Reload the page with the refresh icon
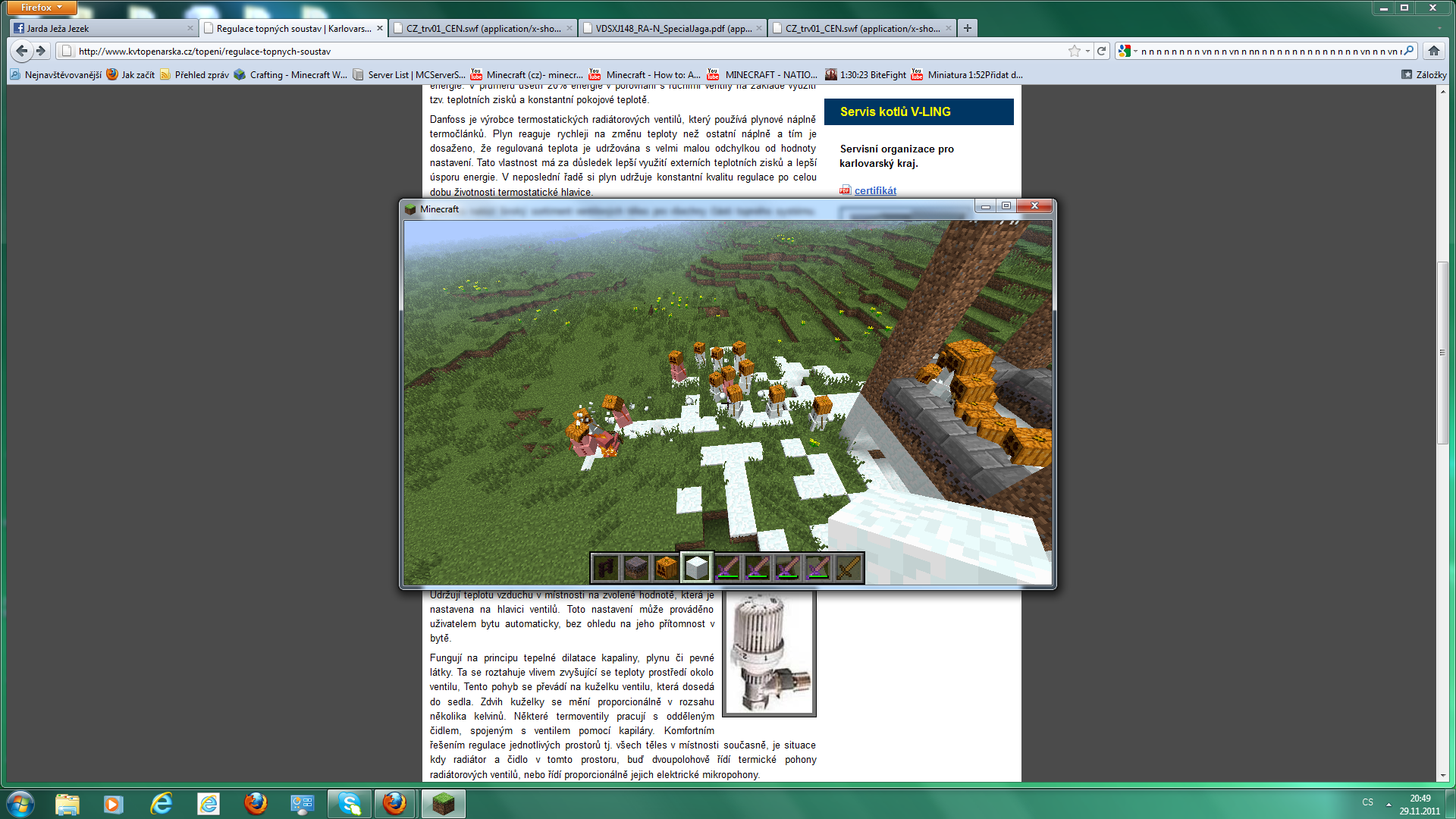The width and height of the screenshot is (1456, 819). pyautogui.click(x=1102, y=51)
